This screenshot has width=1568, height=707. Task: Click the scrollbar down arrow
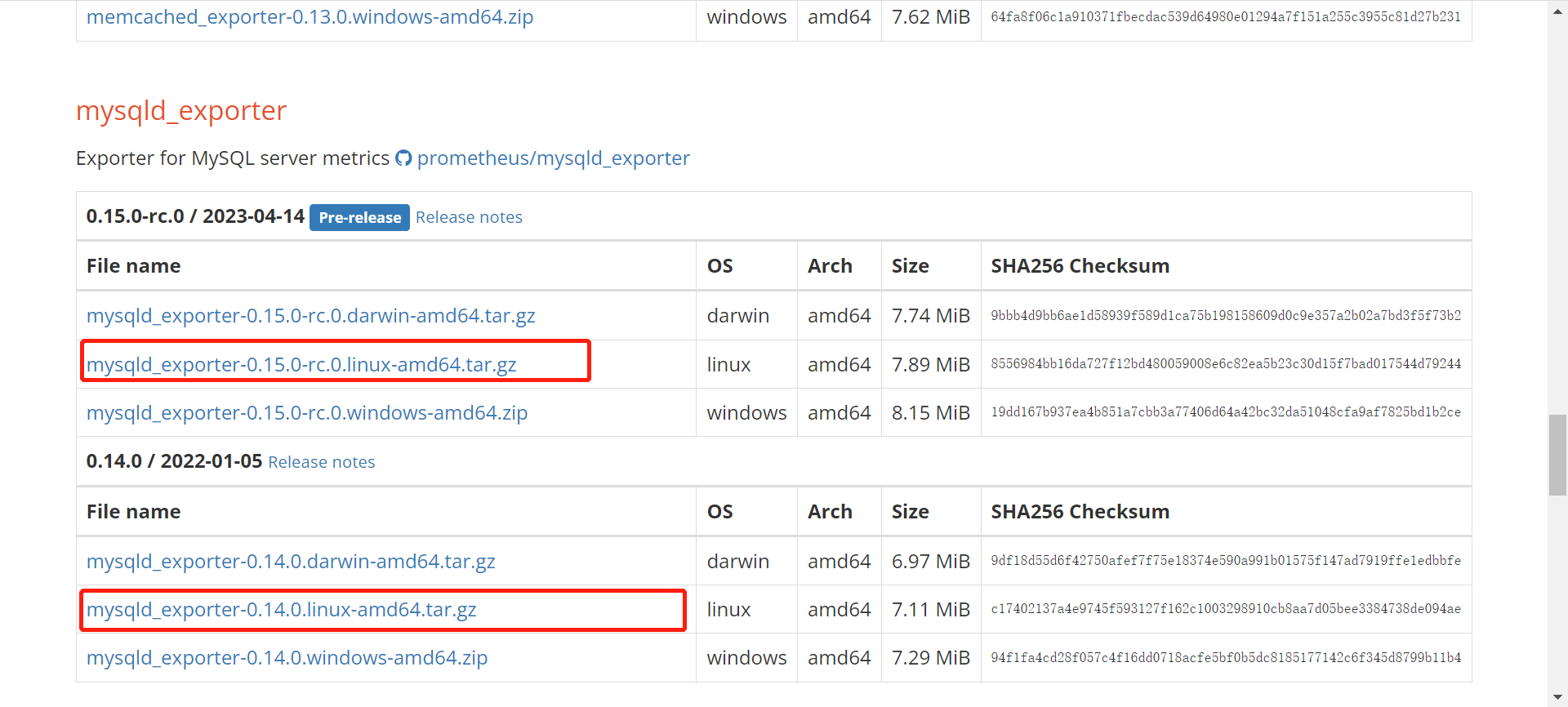1557,696
